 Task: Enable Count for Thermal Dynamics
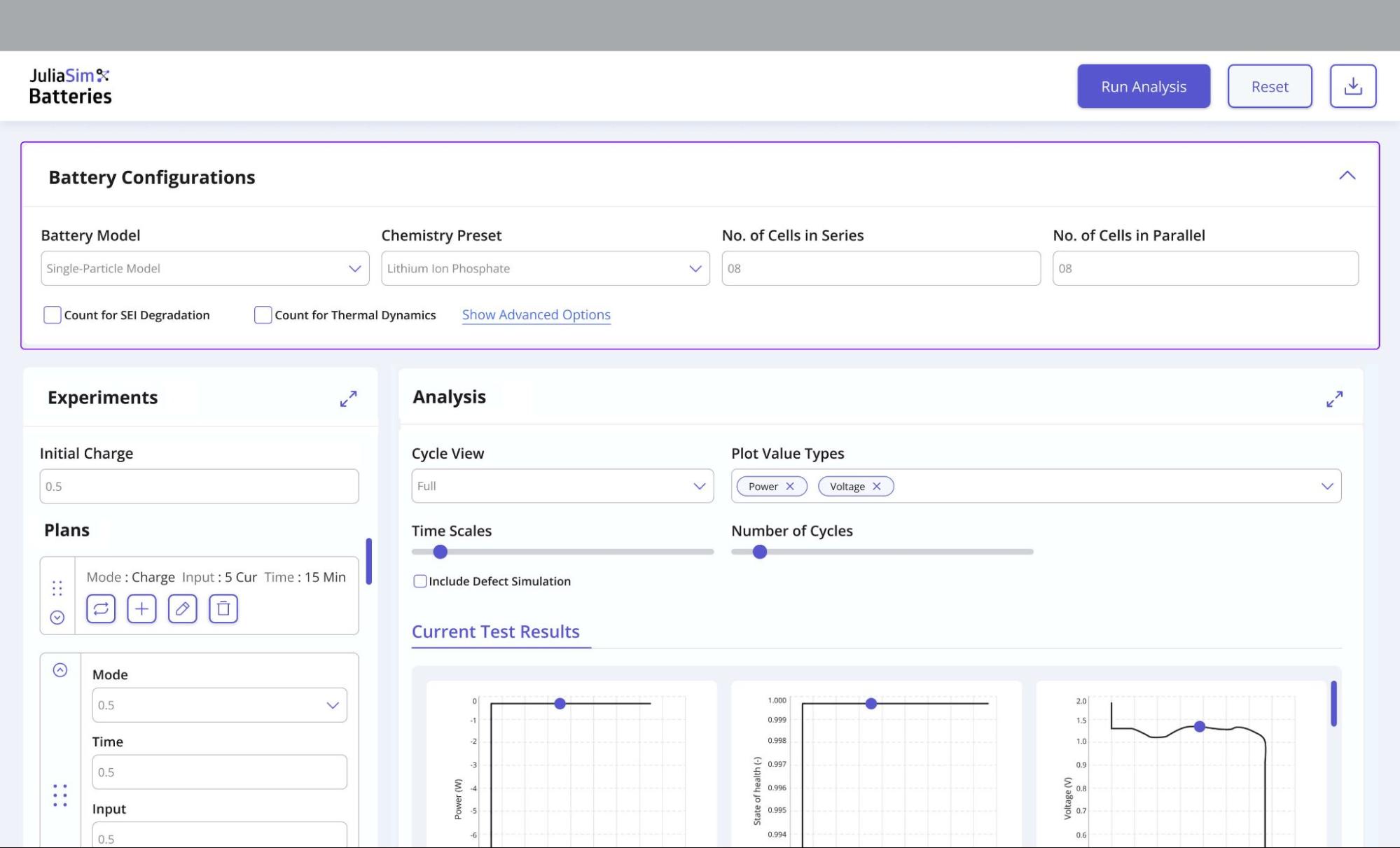263,315
